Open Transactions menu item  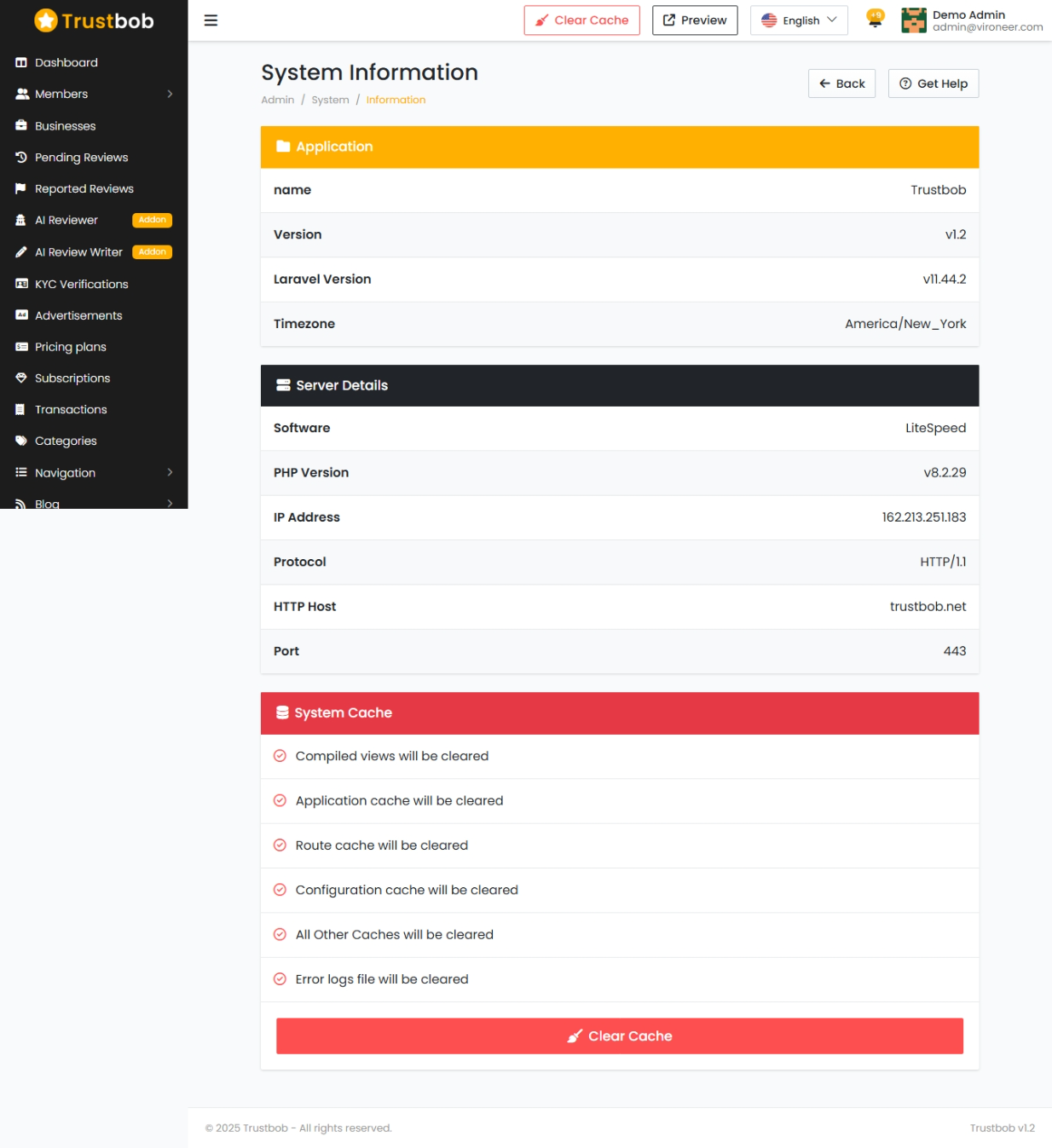pos(94,409)
